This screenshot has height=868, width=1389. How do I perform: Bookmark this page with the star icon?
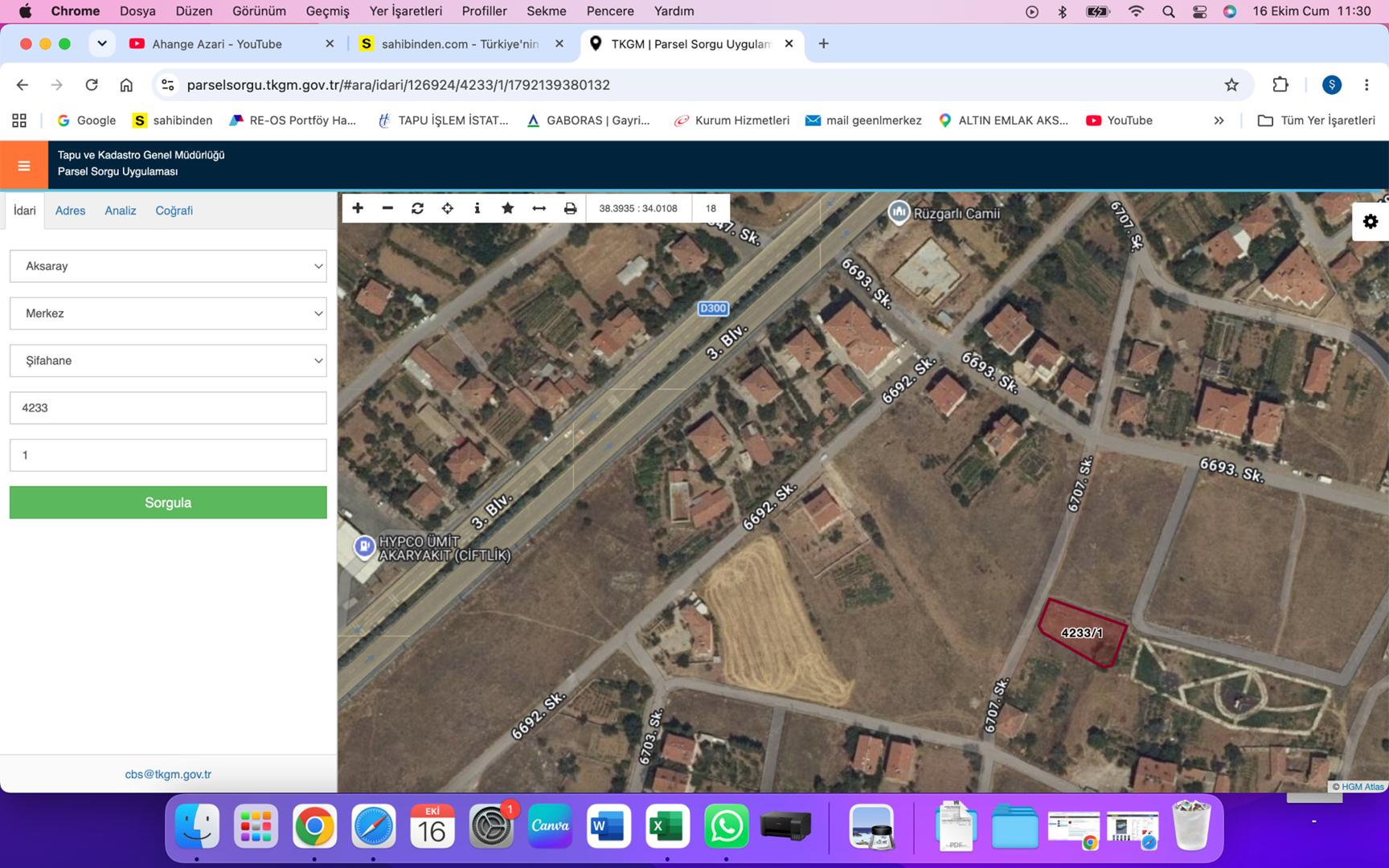pos(1231,84)
